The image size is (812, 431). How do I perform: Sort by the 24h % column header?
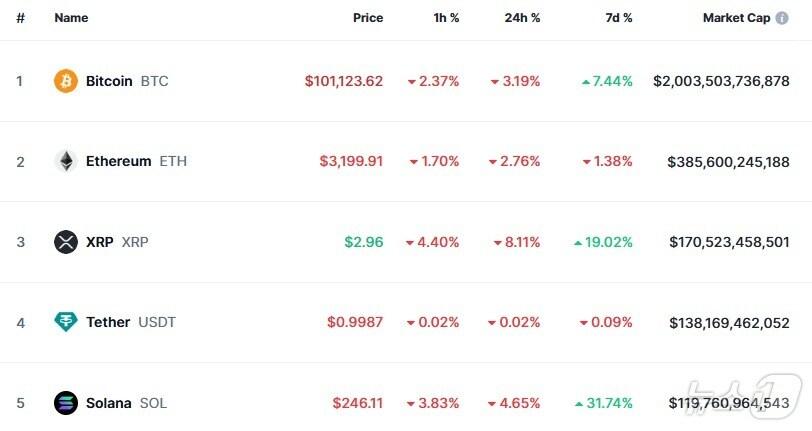pos(520,18)
